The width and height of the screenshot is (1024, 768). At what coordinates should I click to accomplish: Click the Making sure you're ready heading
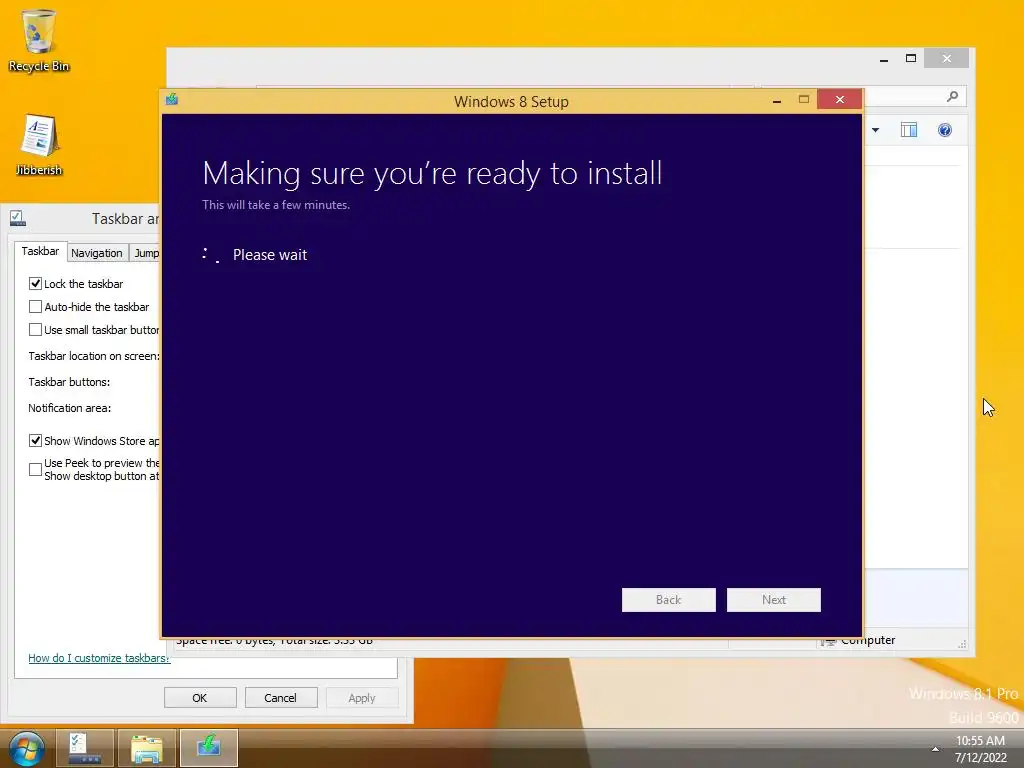pyautogui.click(x=432, y=174)
